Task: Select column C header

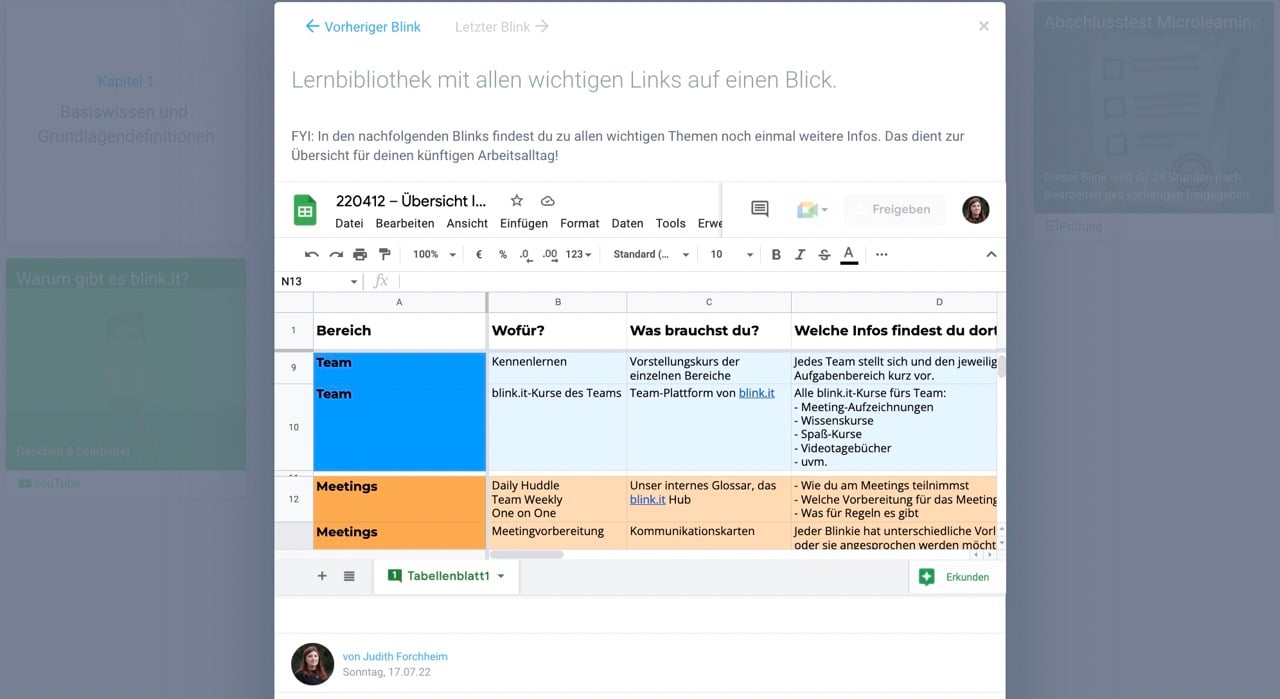Action: pos(709,302)
